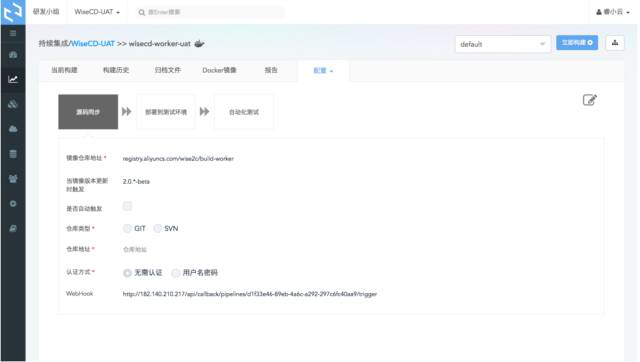Click the 仓库类型 field label
The width and height of the screenshot is (640, 362).
[78, 229]
